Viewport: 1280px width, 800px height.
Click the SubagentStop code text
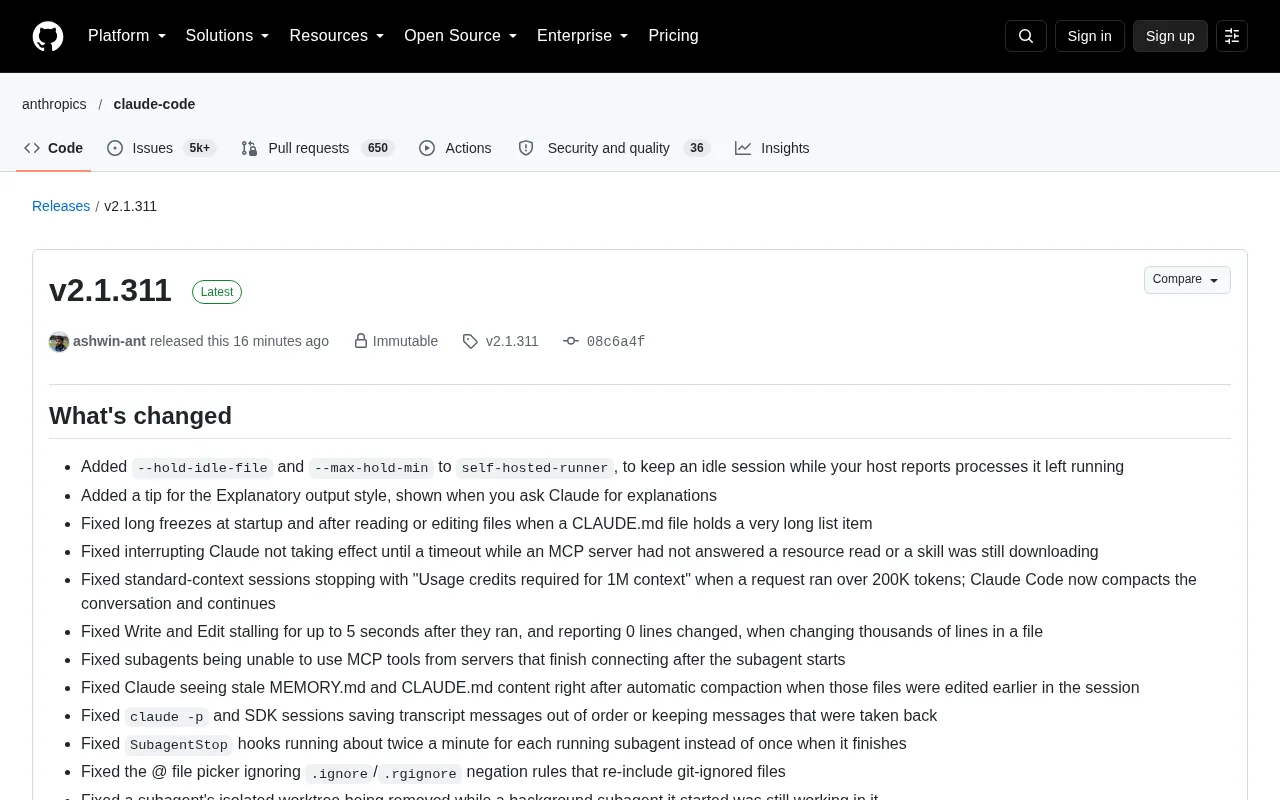179,745
